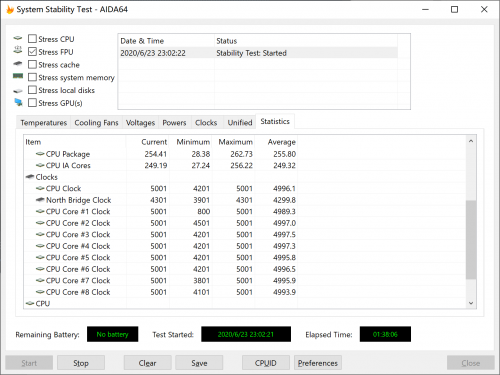
Task: Click the icon beside CPU Core #3 Clock
Action: (40, 234)
